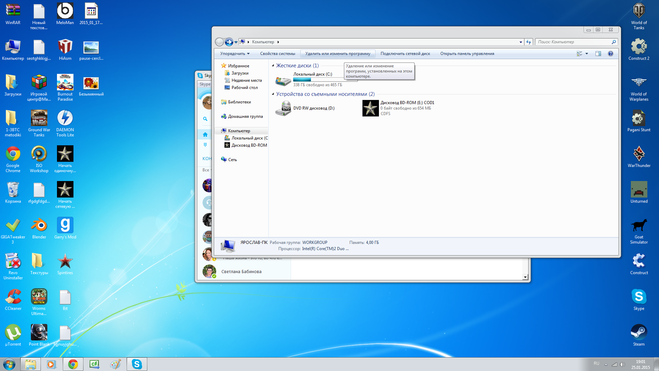Select Pagani Stunt desktop icon
This screenshot has height=371, width=659.
[x=638, y=121]
